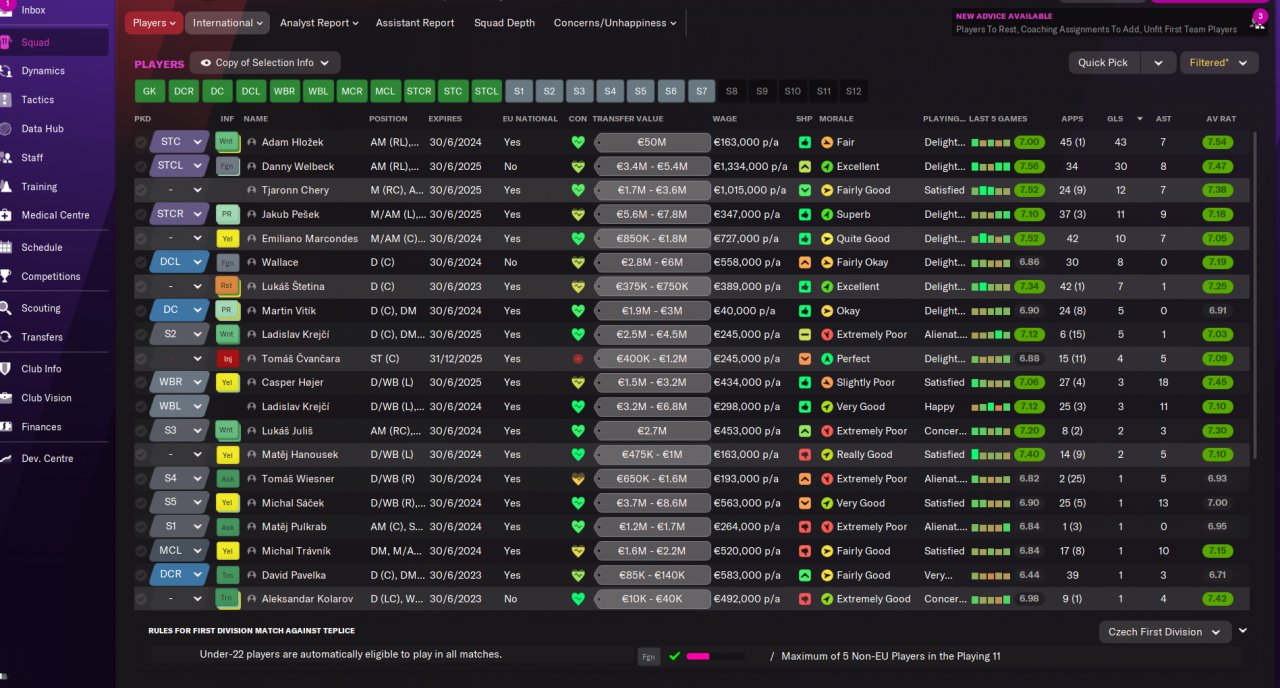Viewport: 1280px width, 688px height.
Task: Open the Players dropdown menu
Action: click(153, 23)
